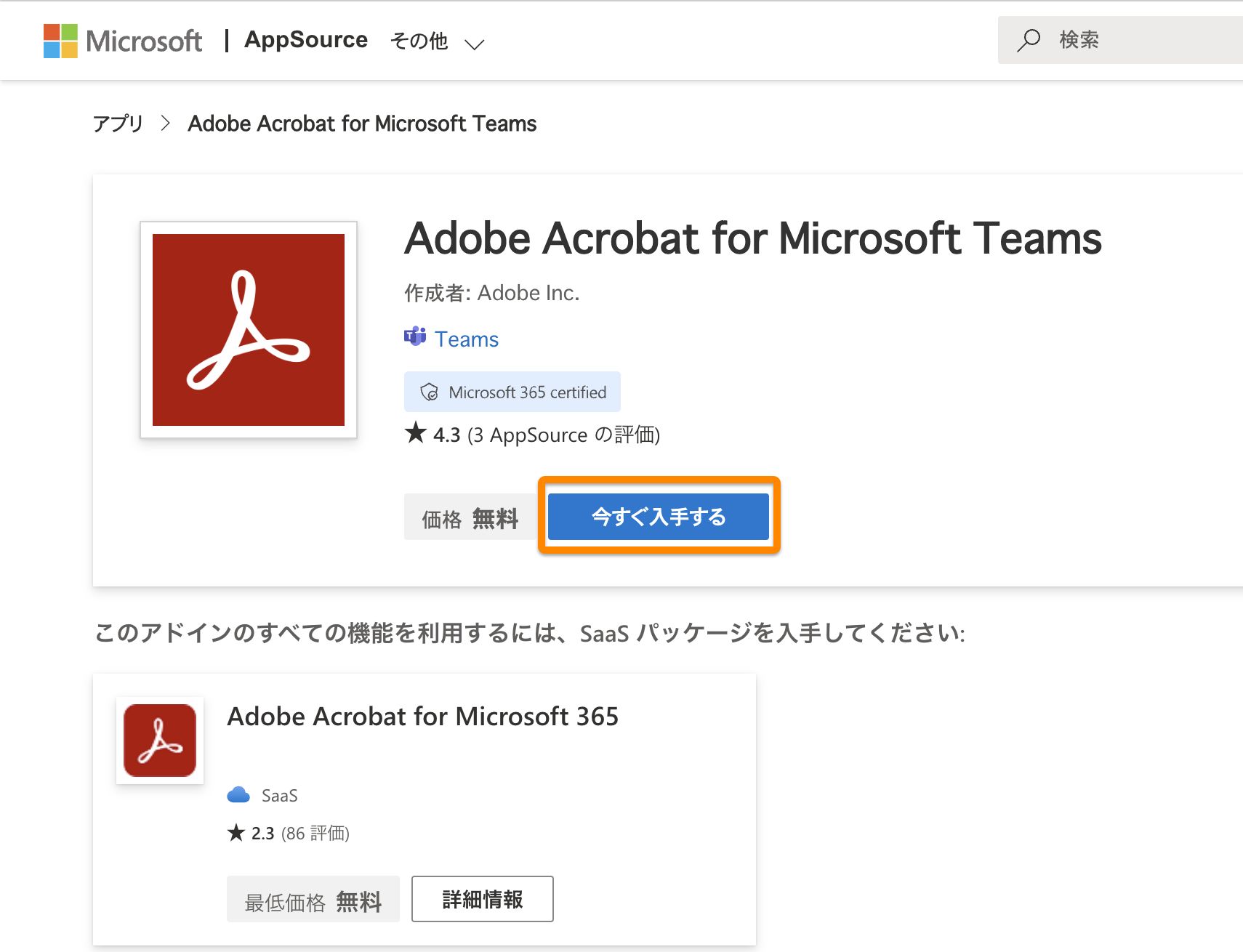
Task: Click the search magnifier icon
Action: pyautogui.click(x=1029, y=40)
